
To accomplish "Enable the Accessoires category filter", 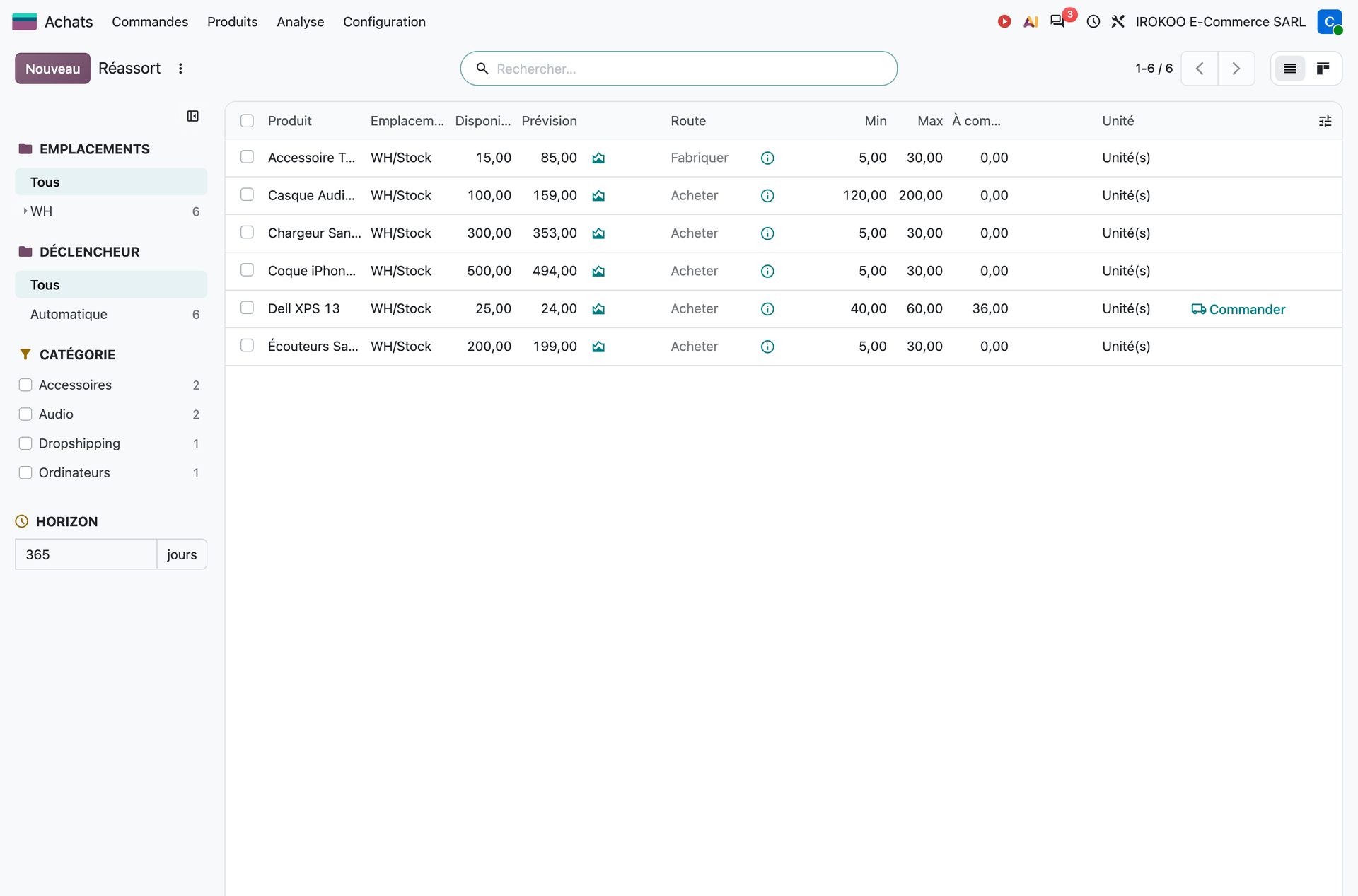I will [25, 385].
